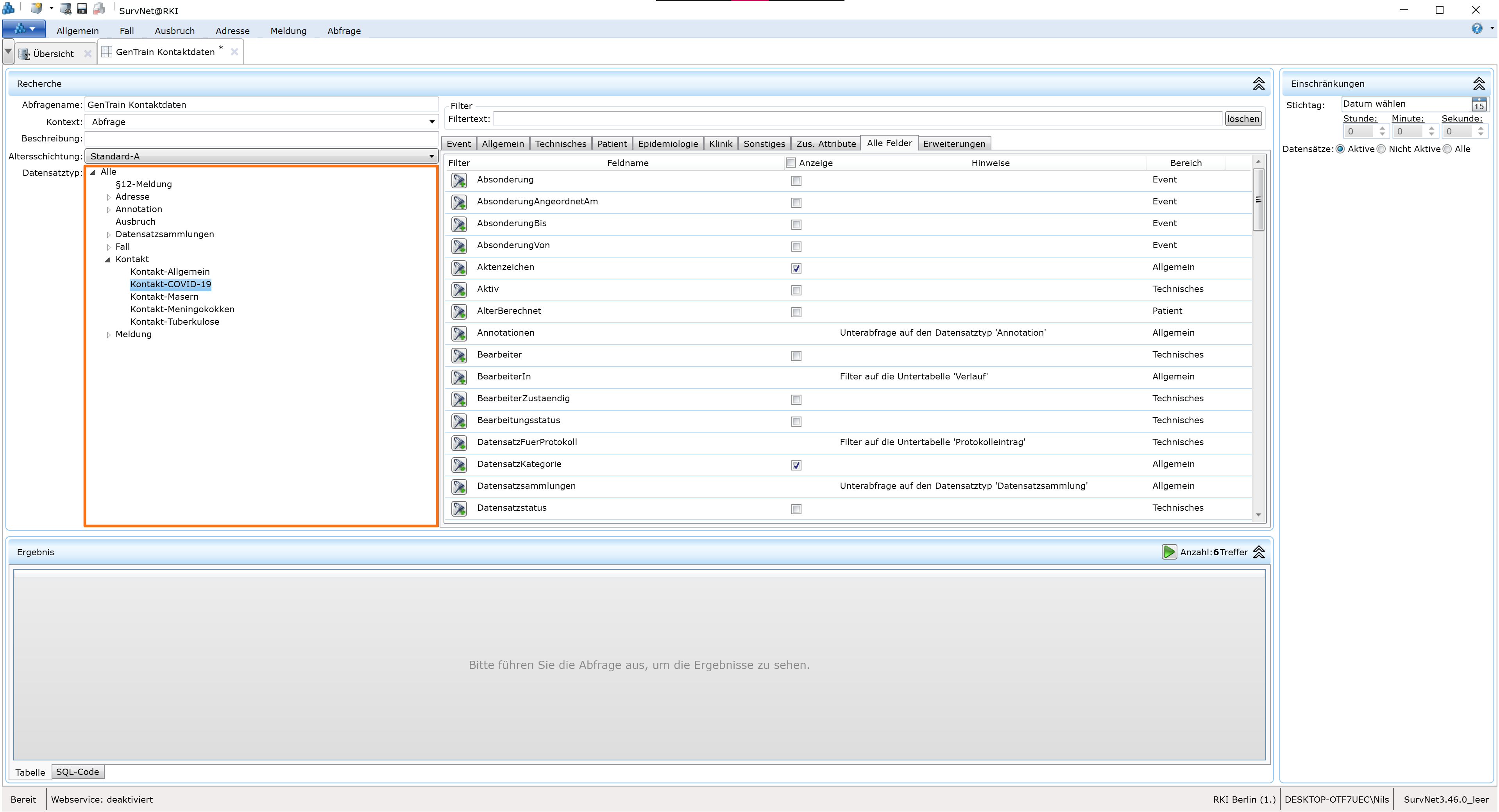Expand the Meldung tree node
The height and width of the screenshot is (812, 1499).
click(x=109, y=335)
